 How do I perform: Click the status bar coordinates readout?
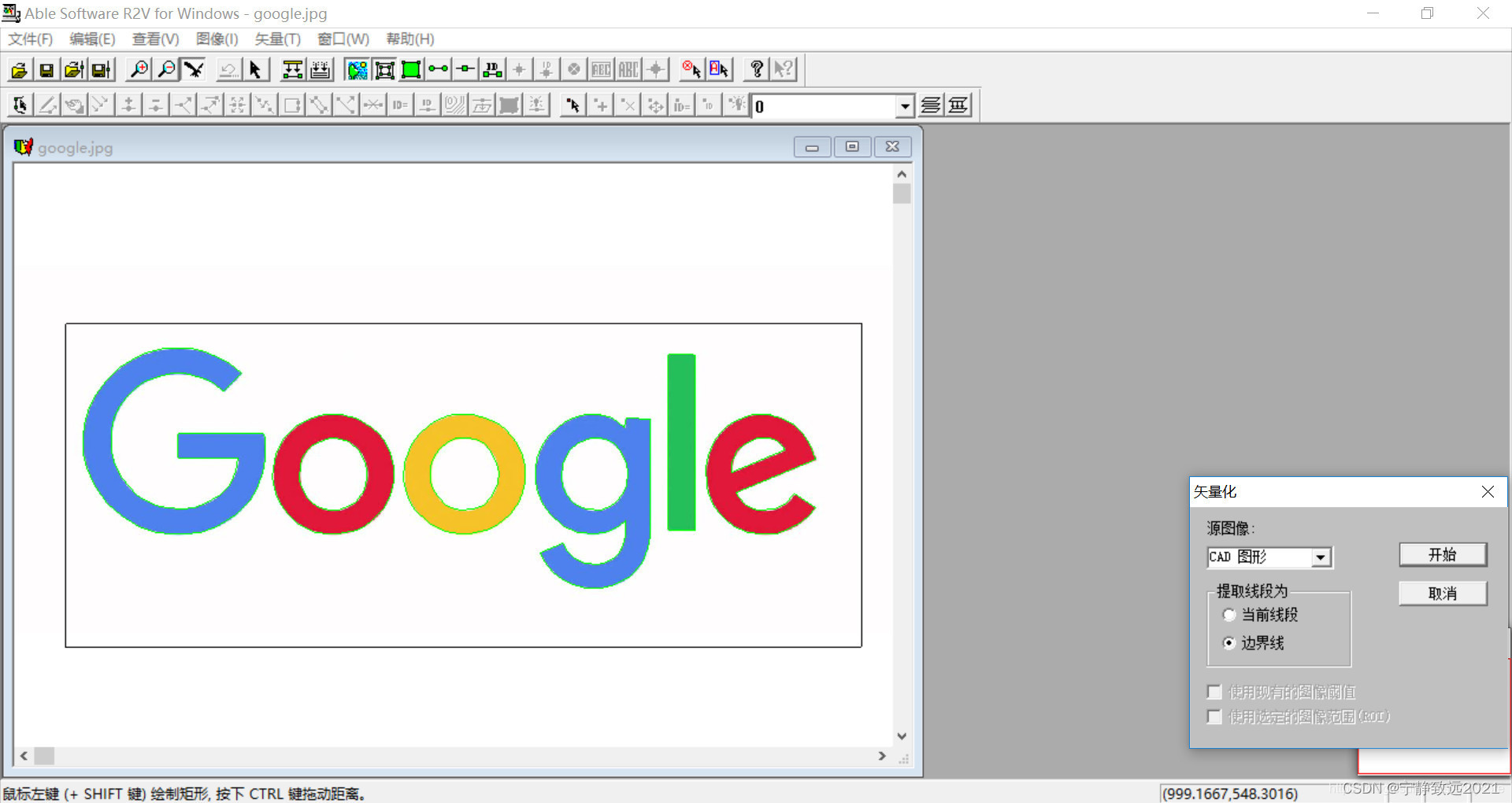point(1229,794)
